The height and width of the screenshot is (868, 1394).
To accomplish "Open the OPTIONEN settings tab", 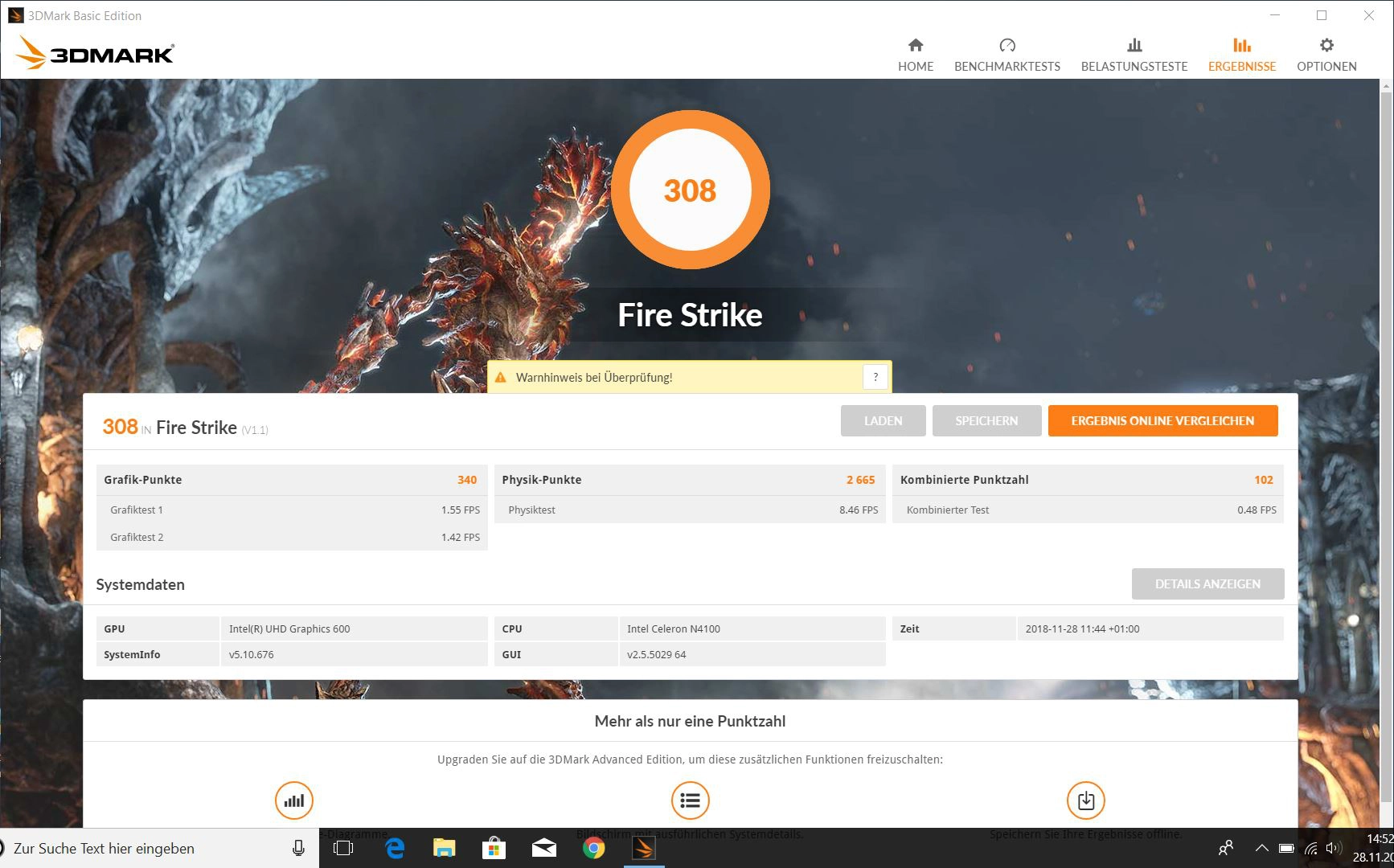I will click(1326, 55).
